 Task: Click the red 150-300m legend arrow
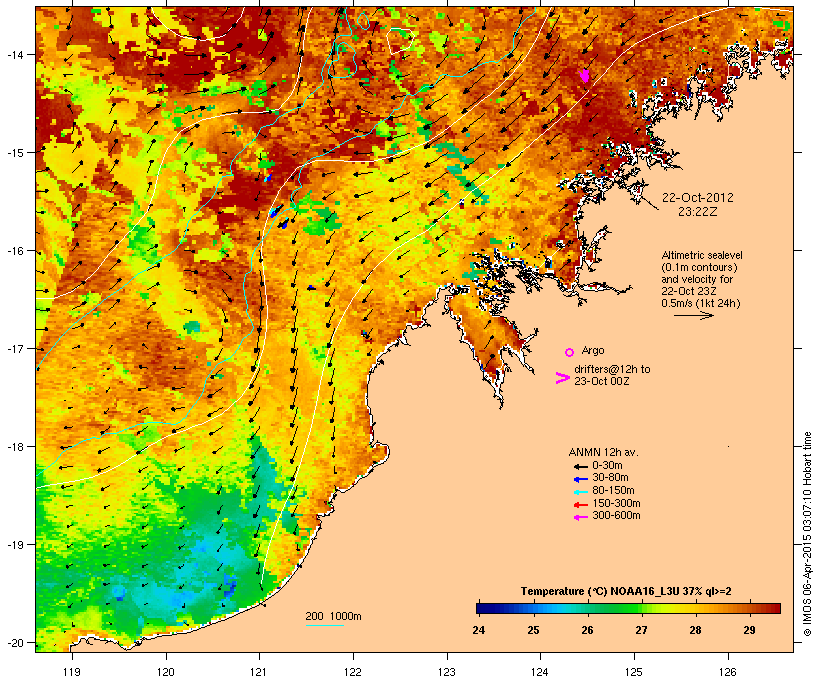[580, 505]
